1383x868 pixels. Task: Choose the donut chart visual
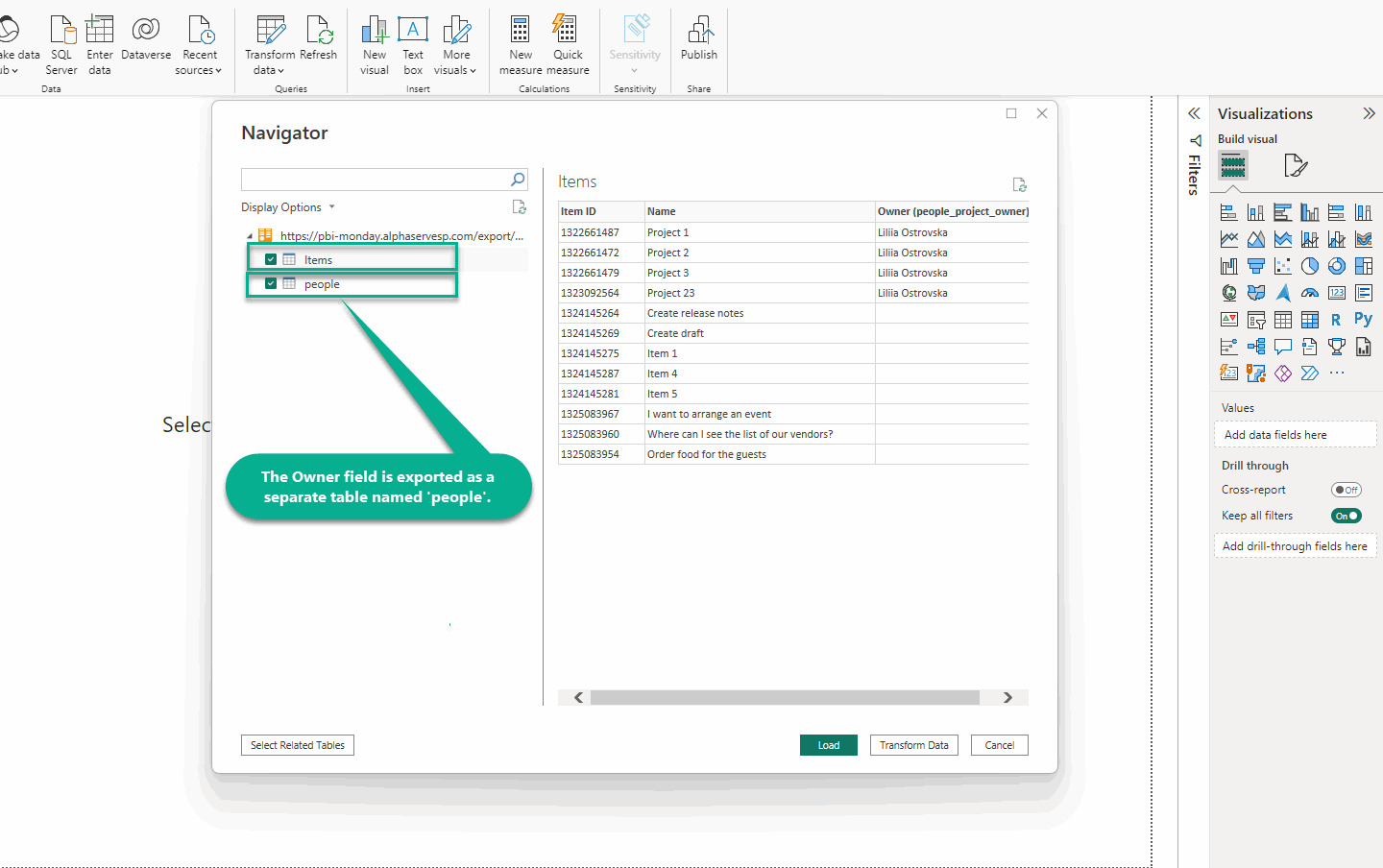[x=1336, y=266]
